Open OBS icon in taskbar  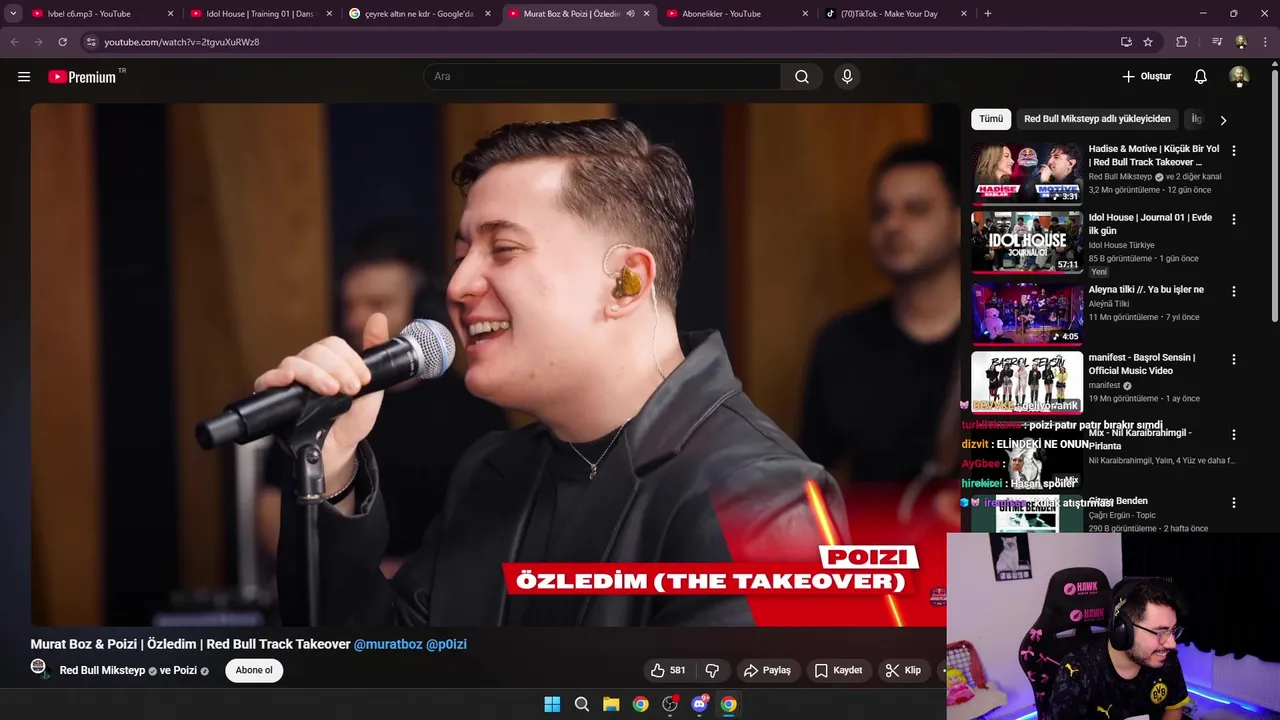(670, 704)
